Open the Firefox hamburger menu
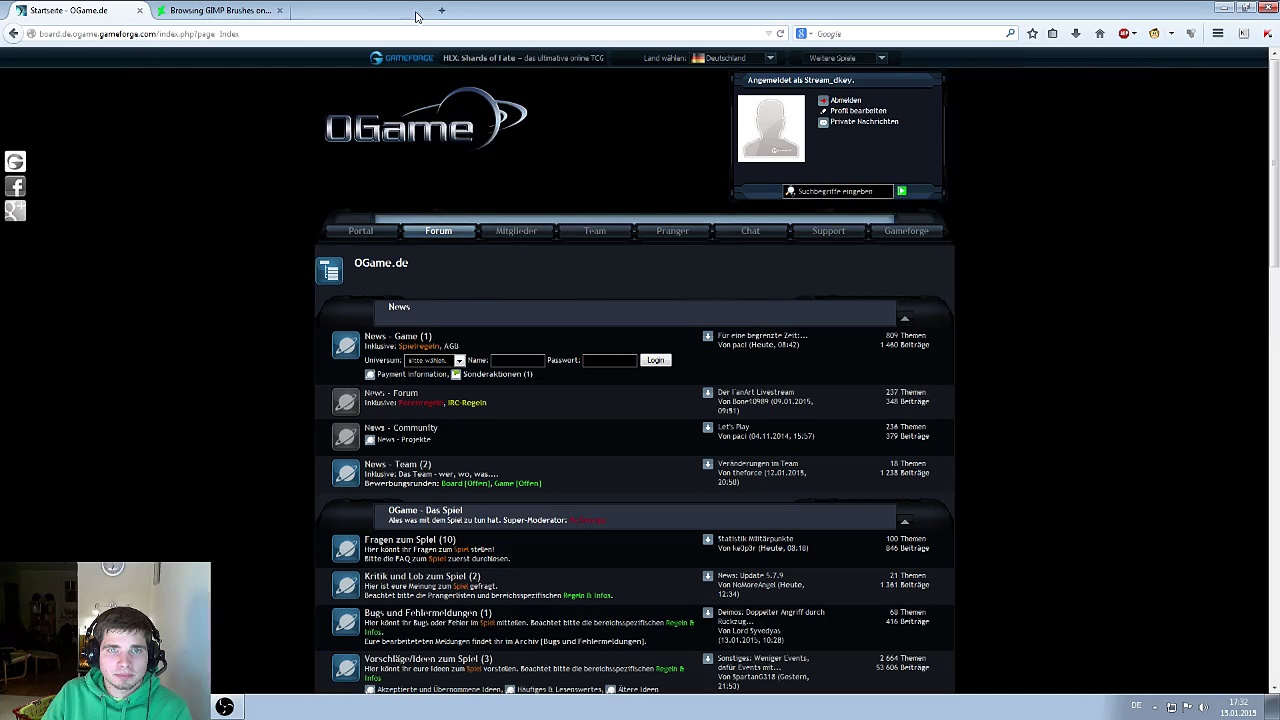 click(1218, 34)
